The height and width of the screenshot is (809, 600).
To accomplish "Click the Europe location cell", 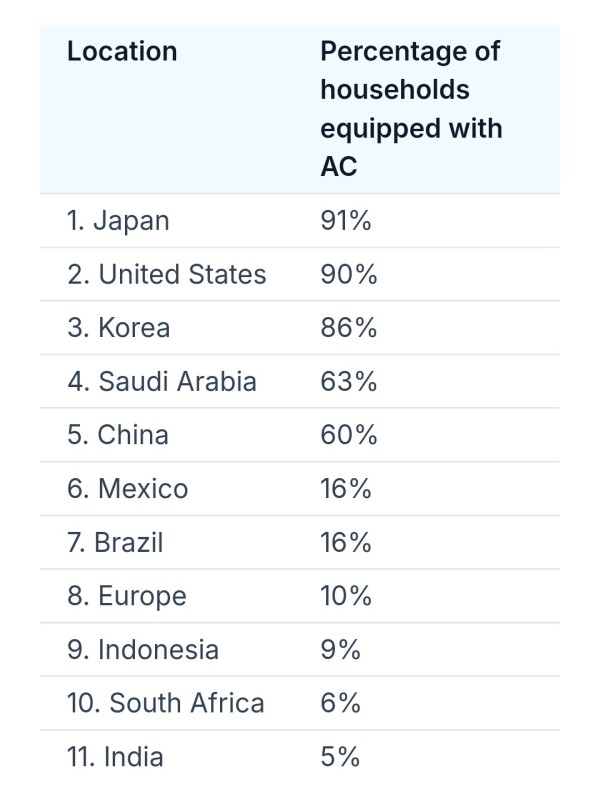I will click(127, 596).
